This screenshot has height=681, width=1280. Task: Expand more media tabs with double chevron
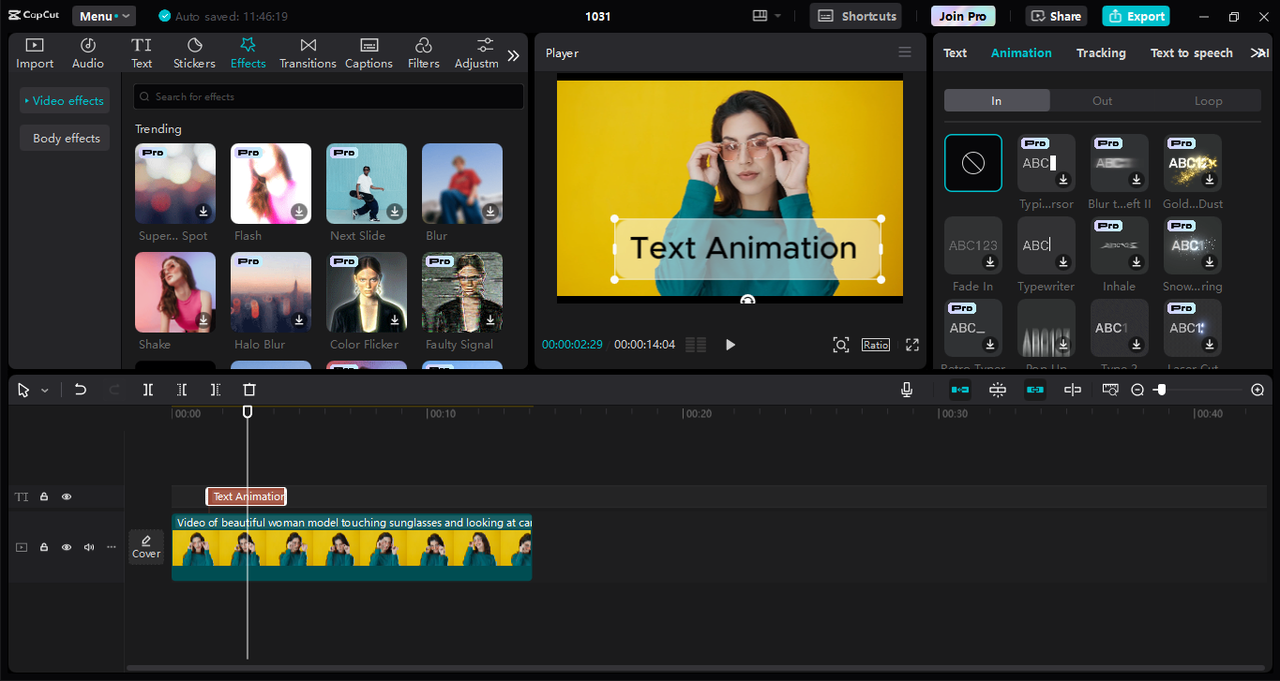(x=513, y=56)
